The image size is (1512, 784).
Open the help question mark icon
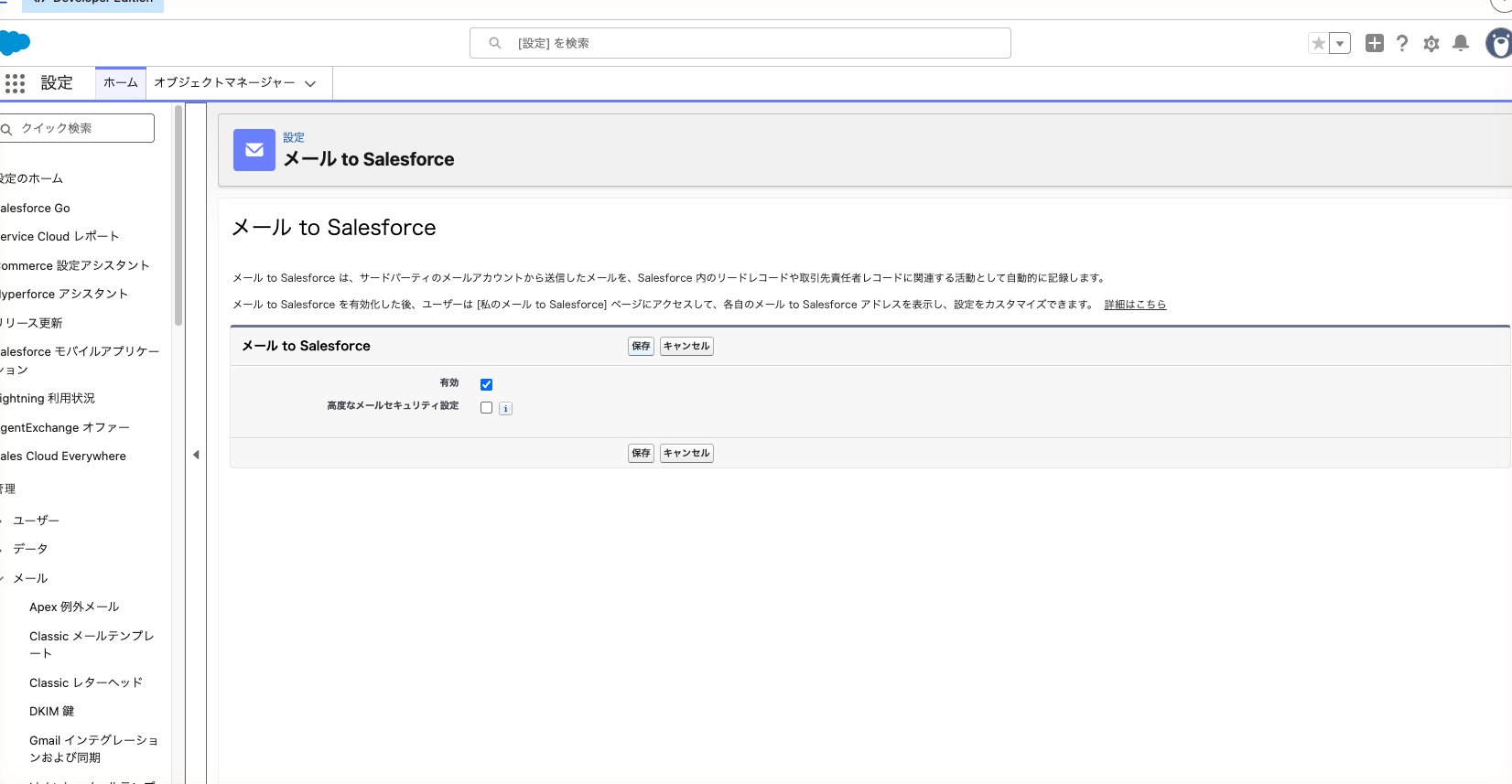1402,43
